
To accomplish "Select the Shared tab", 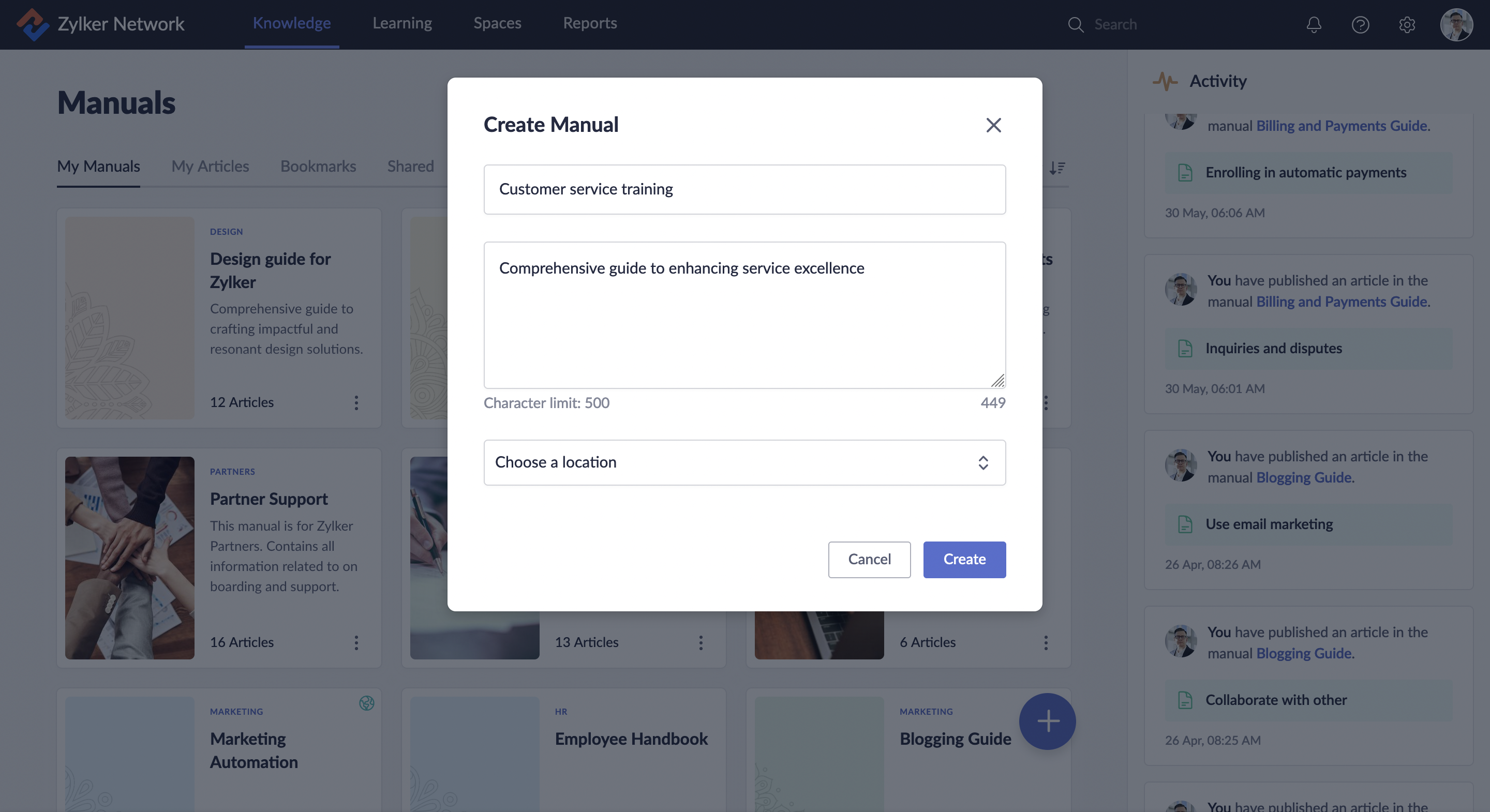I will tap(410, 167).
